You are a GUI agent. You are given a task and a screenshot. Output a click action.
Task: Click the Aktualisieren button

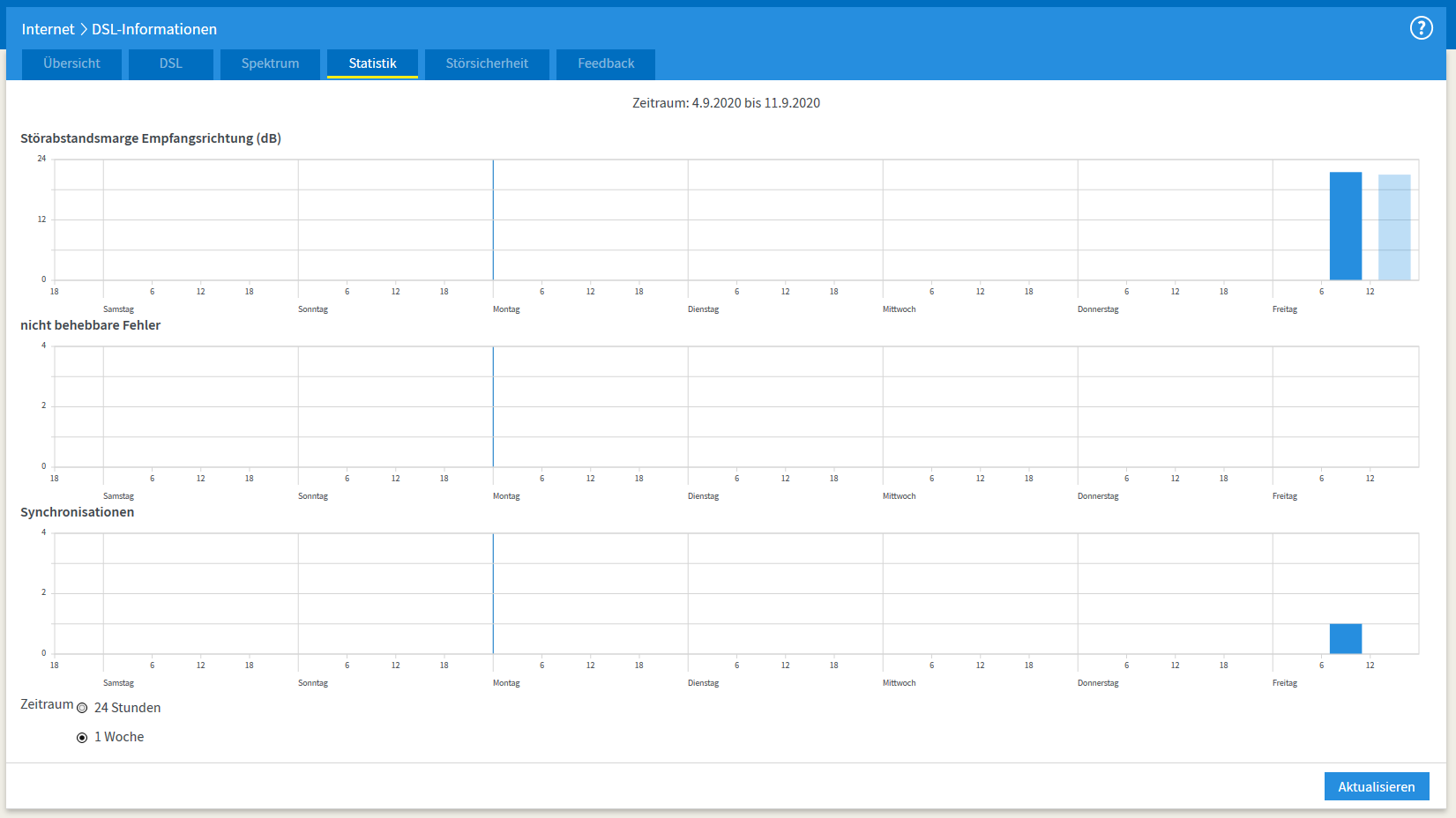coord(1377,786)
